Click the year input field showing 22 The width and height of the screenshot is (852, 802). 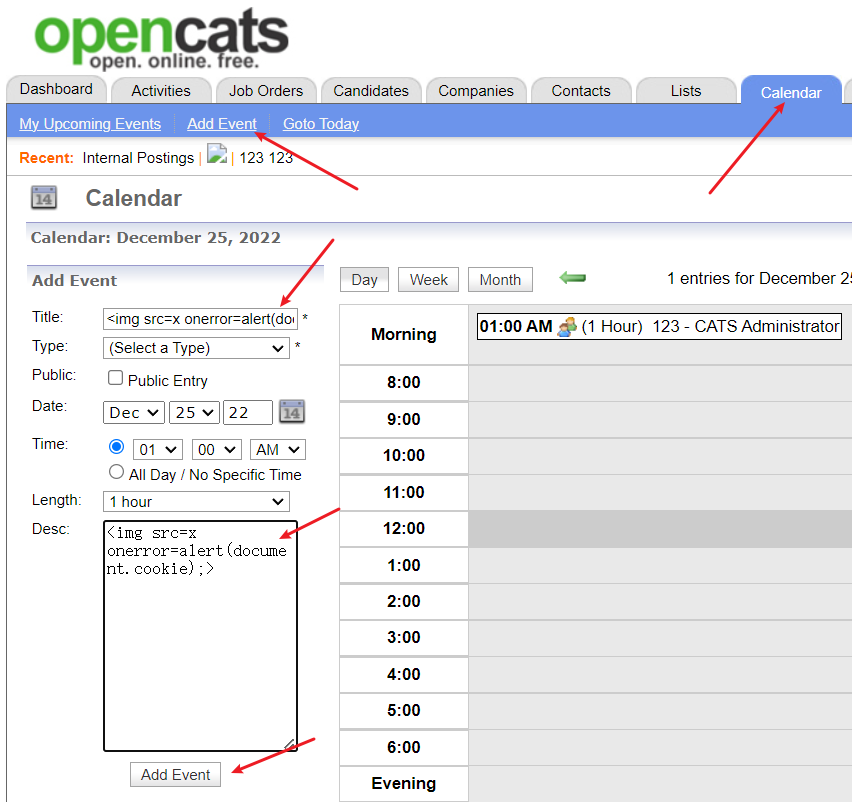[248, 412]
